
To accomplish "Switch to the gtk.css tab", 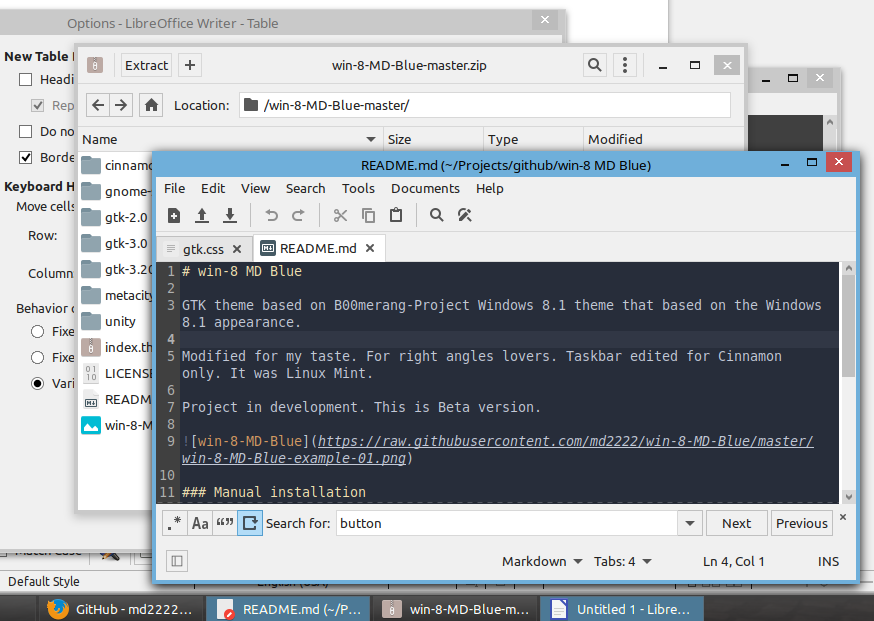I will pyautogui.click(x=203, y=249).
